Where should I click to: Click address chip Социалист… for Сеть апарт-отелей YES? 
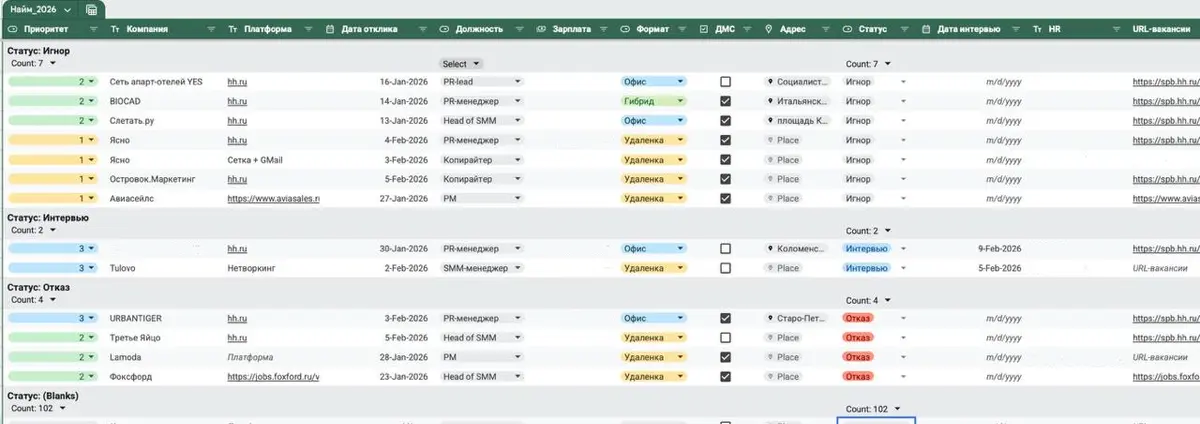[798, 82]
